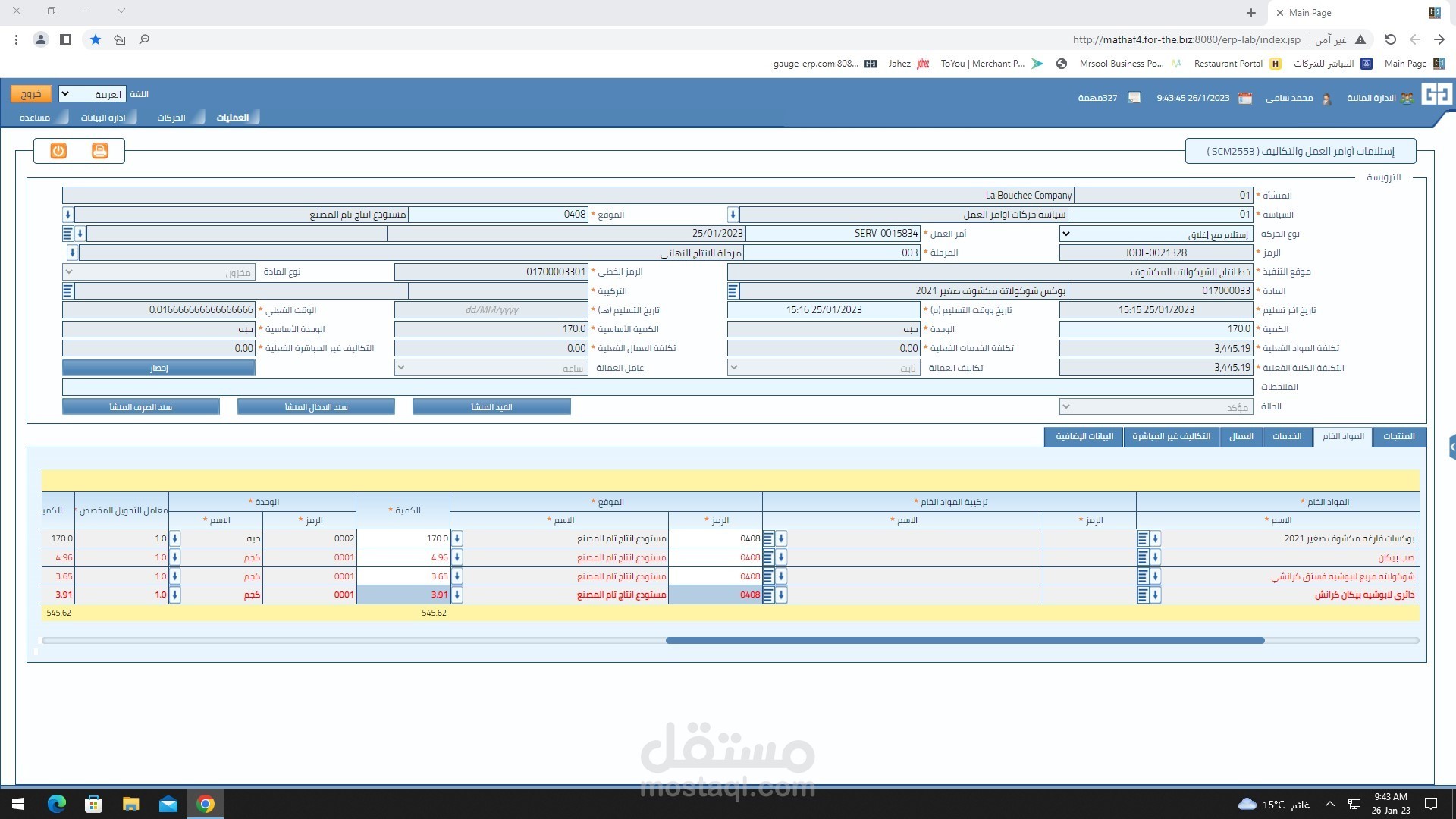Switch to the المواد الخام tab
1456x819 pixels.
(x=1343, y=437)
